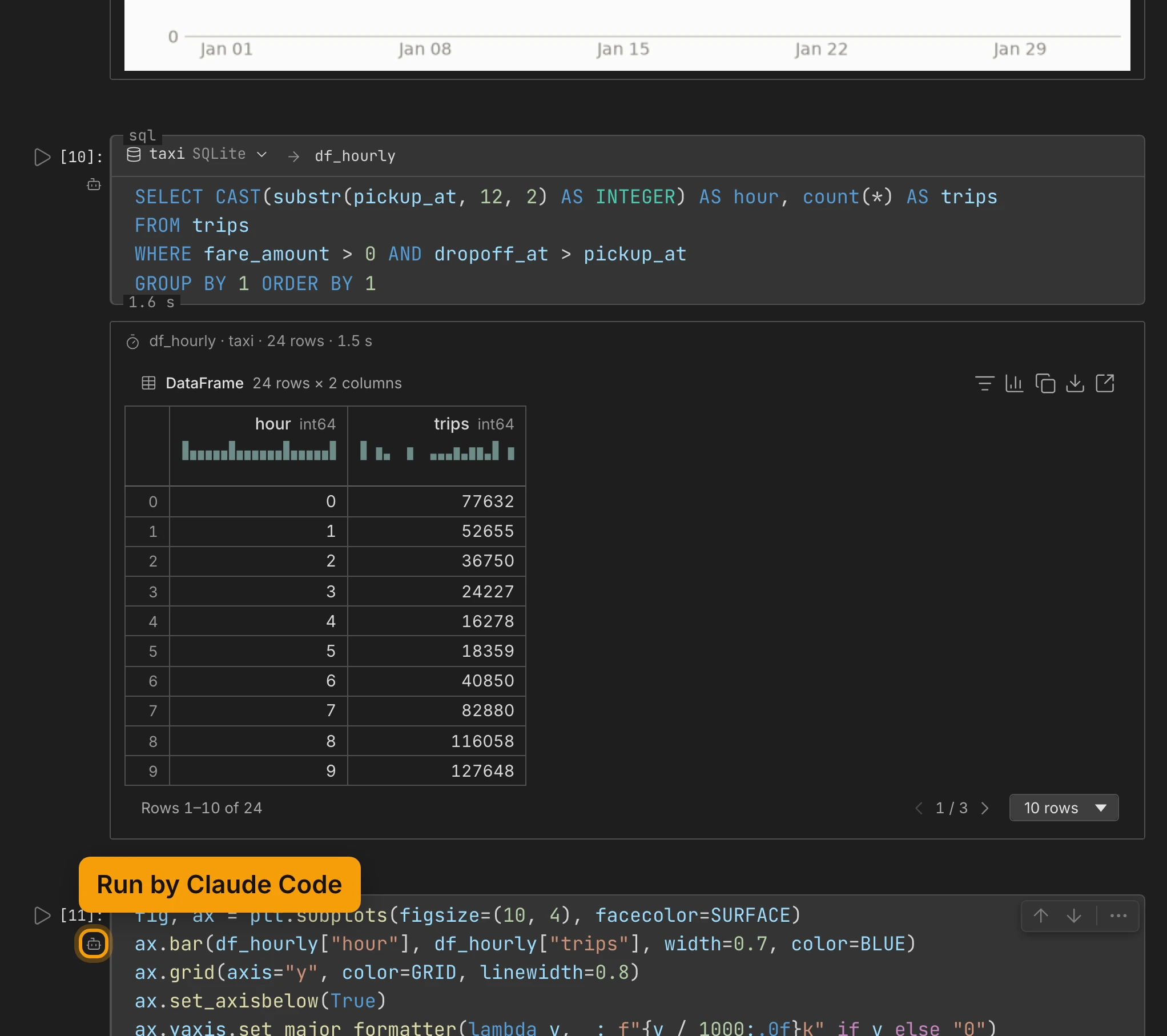Viewport: 1167px width, 1036px height.
Task: Click the trips column histogram
Action: (437, 450)
